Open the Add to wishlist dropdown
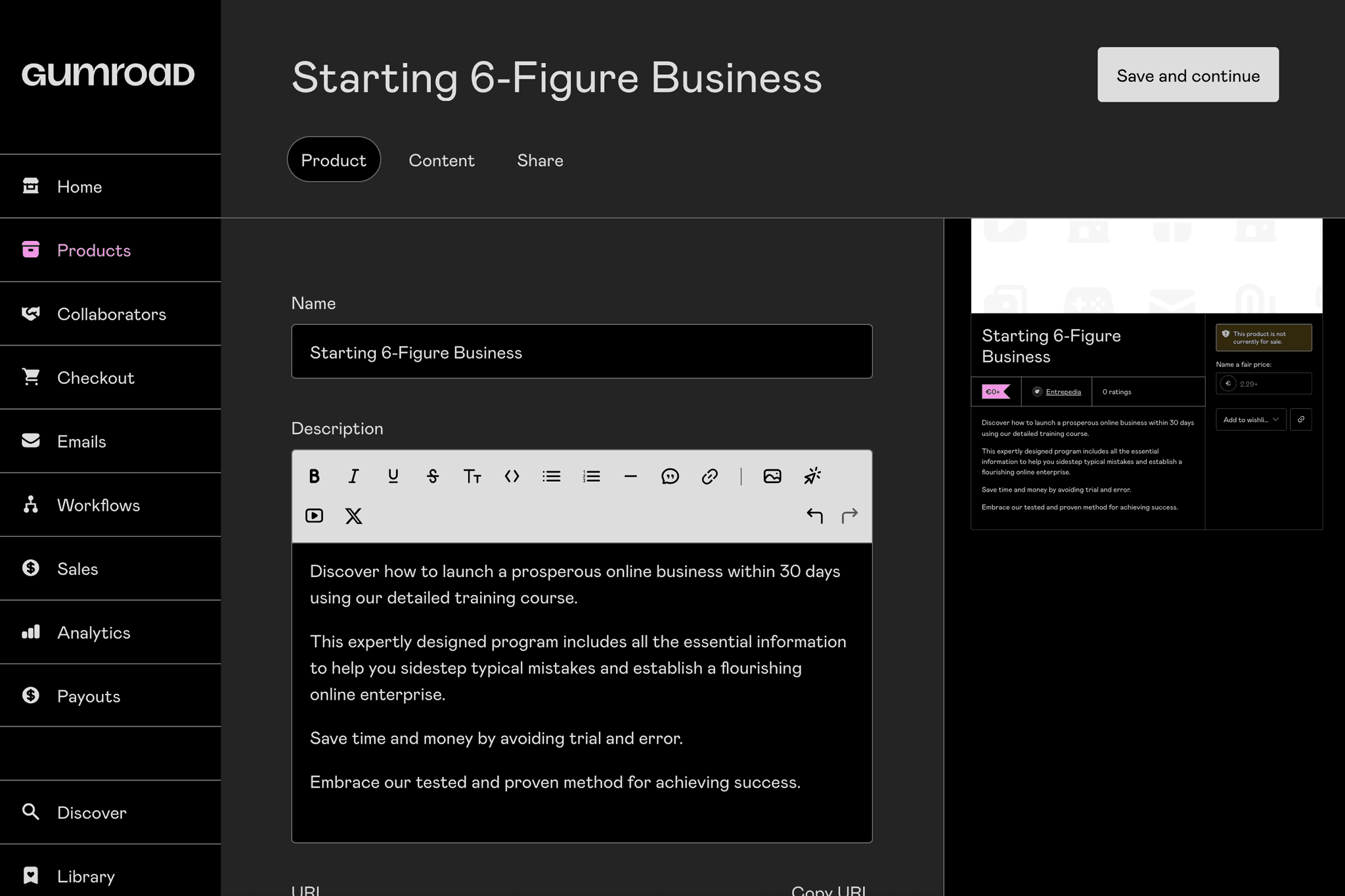 coord(1250,419)
